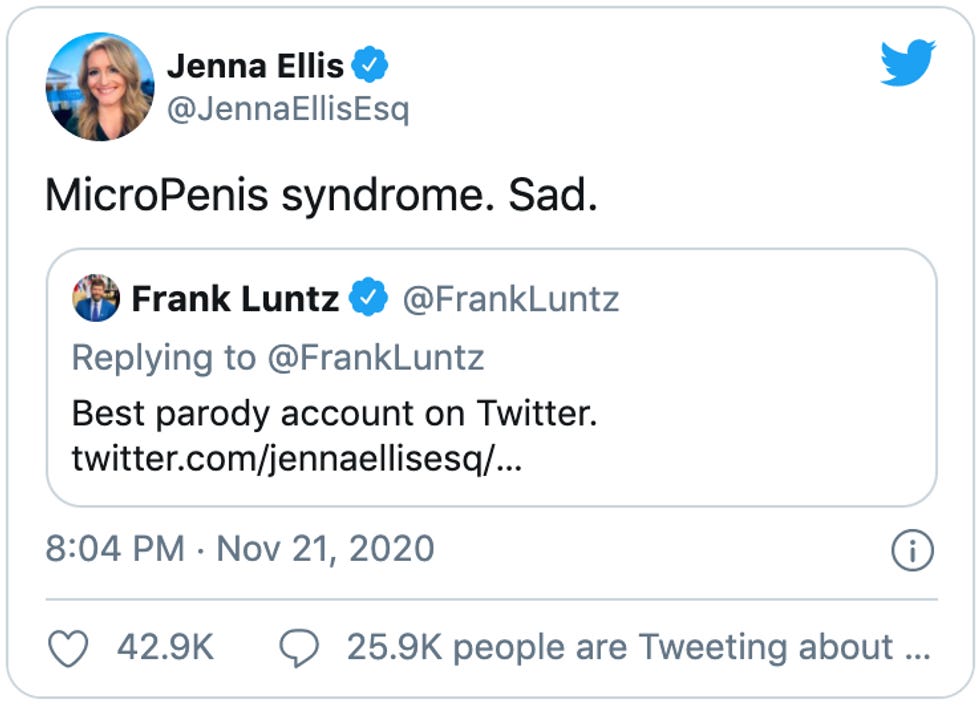Click the 8:04 PM · Nov 21, 2020 timestamp
Screen dimensions: 980x706
pyautogui.click(x=240, y=549)
